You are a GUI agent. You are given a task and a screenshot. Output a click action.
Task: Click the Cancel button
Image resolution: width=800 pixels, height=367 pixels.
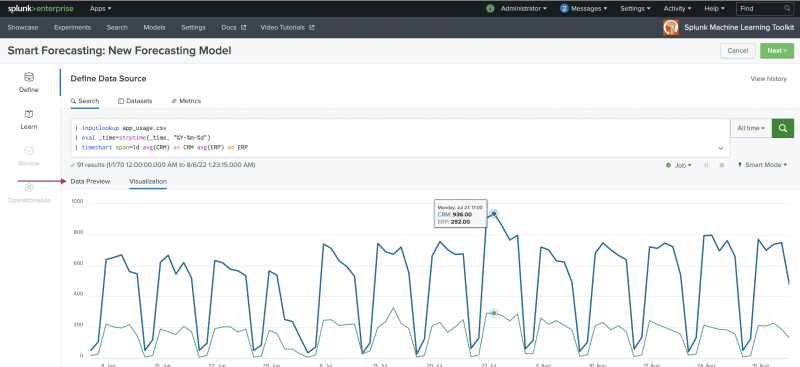click(x=738, y=51)
